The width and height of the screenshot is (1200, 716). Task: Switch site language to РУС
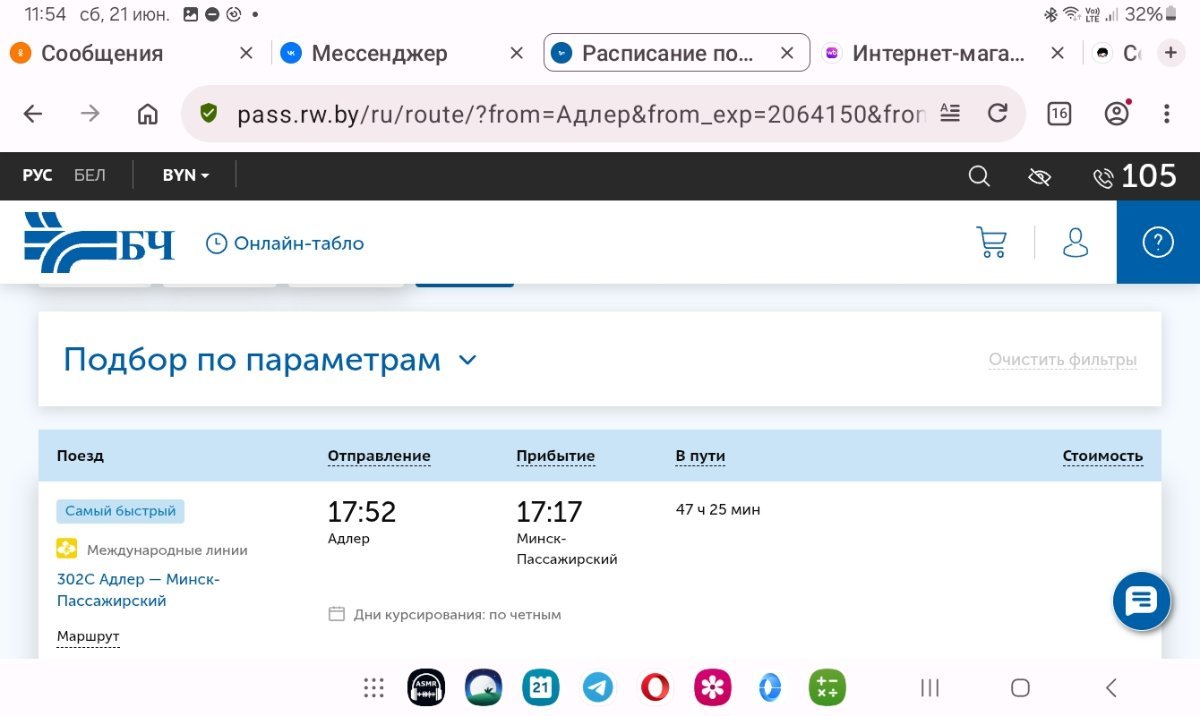[x=37, y=175]
